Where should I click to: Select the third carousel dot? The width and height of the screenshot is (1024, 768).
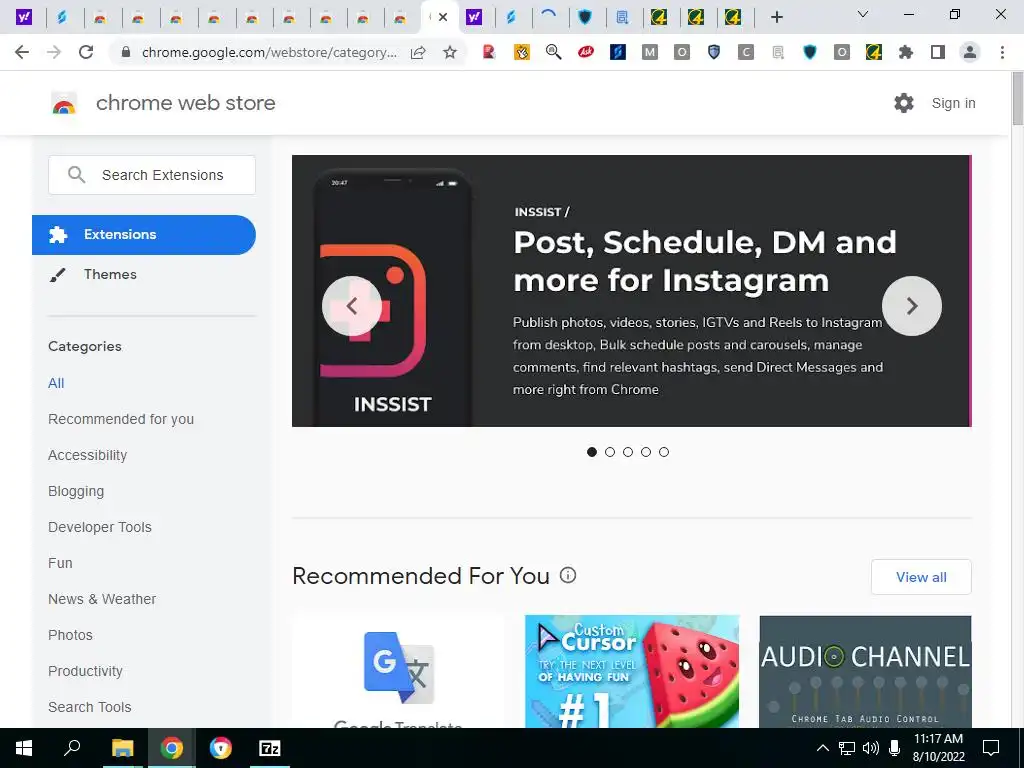(x=628, y=452)
